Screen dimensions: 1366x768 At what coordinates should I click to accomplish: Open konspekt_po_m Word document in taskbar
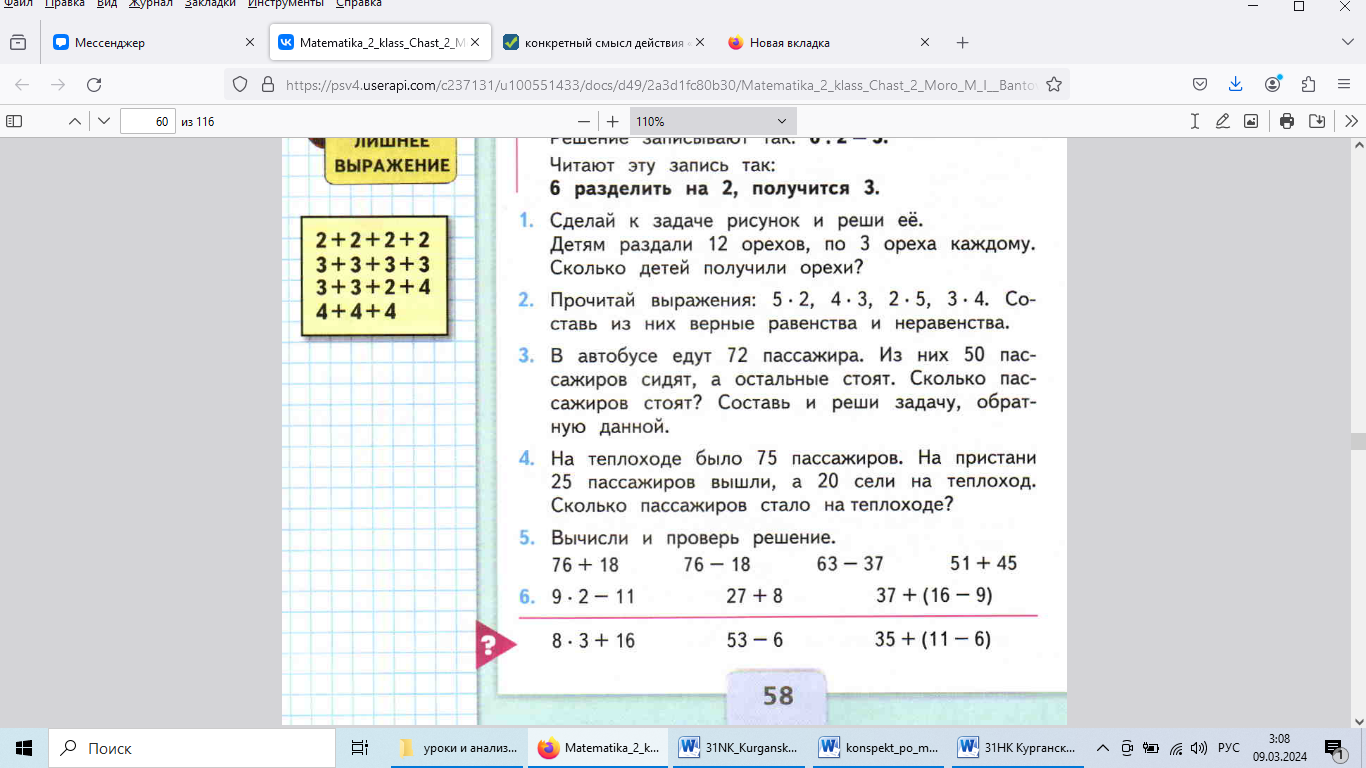coord(878,747)
